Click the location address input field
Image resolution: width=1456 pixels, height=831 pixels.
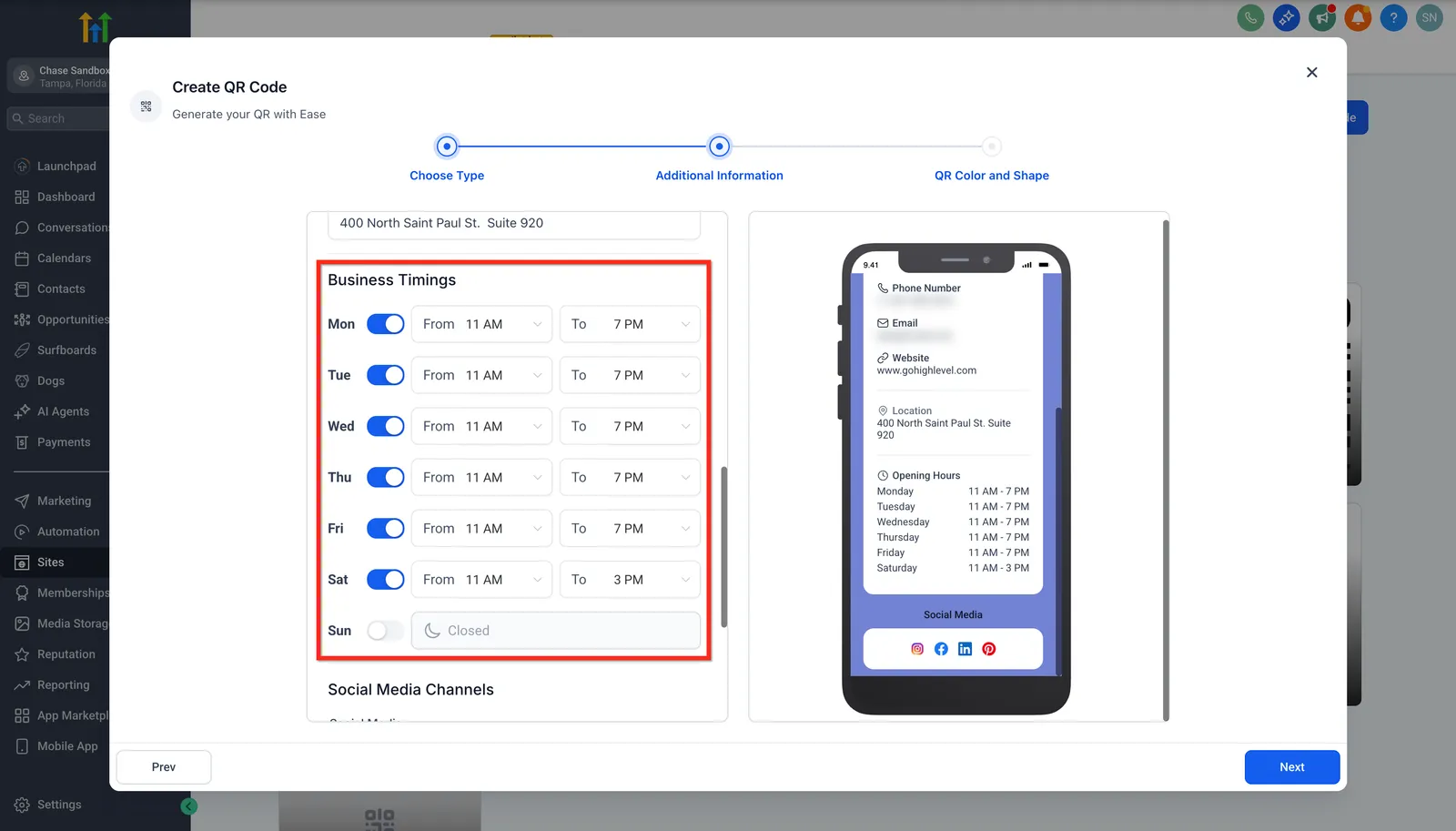514,224
